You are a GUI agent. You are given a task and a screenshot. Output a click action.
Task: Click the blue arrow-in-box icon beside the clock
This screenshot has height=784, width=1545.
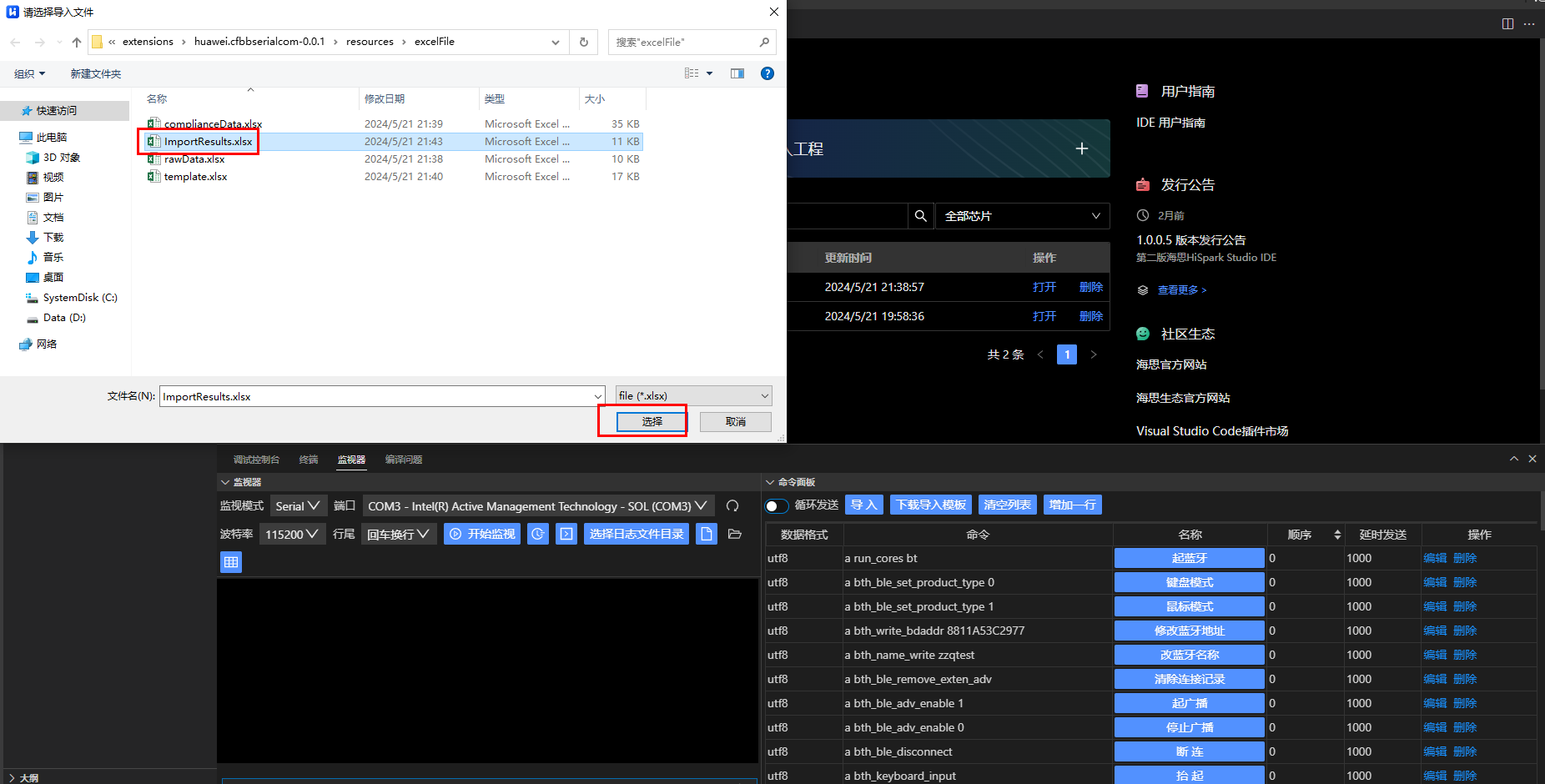[x=566, y=534]
